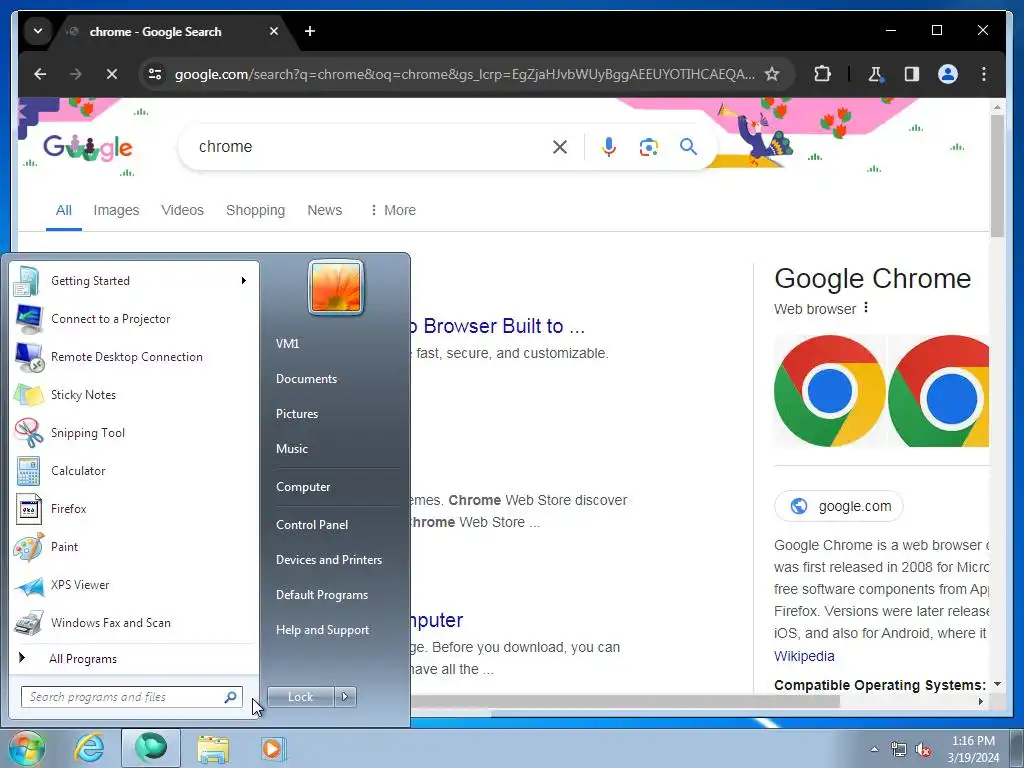Open Chrome Labs flask icon
Image resolution: width=1024 pixels, height=768 pixels.
pos(876,74)
